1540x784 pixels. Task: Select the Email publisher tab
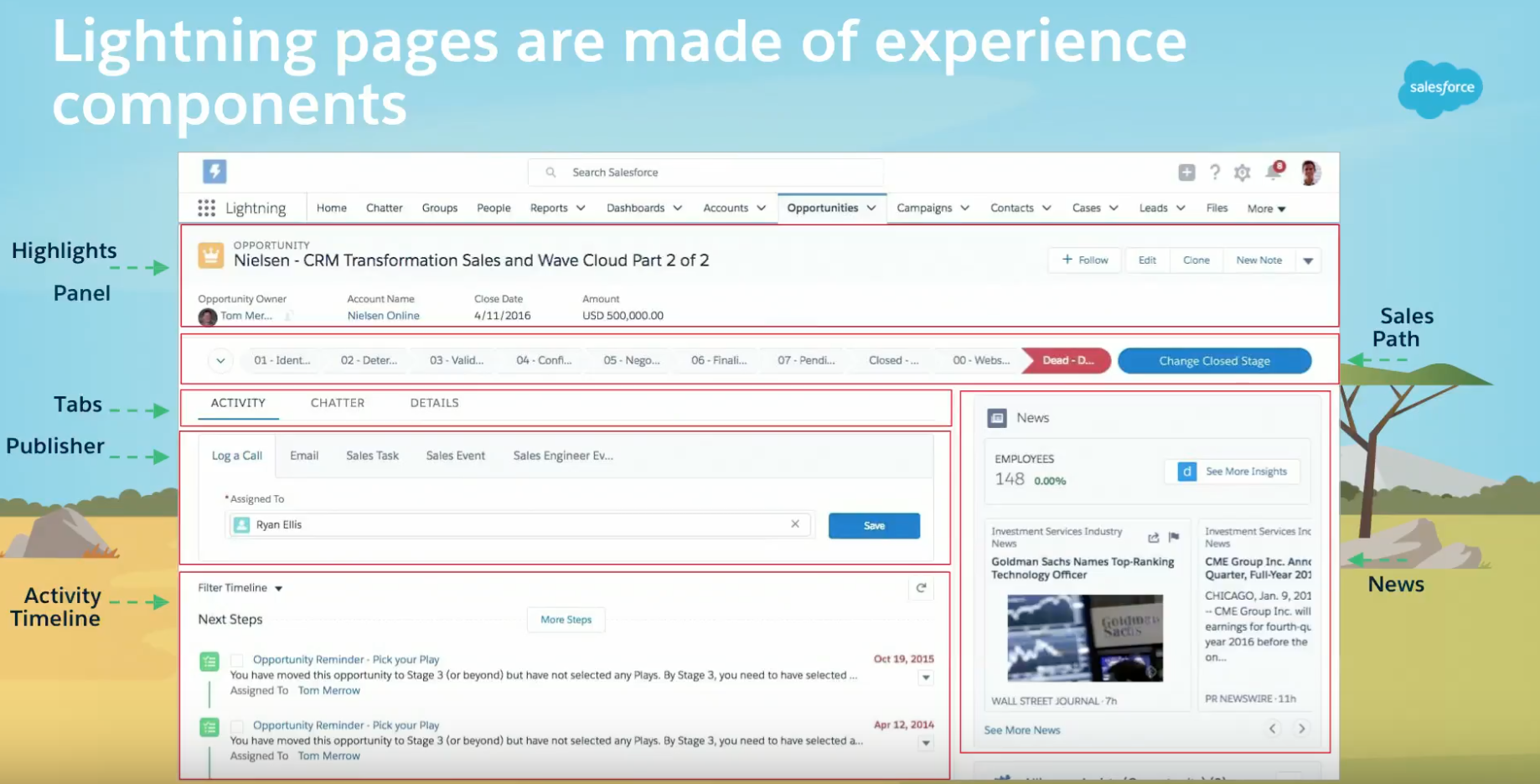(x=304, y=456)
